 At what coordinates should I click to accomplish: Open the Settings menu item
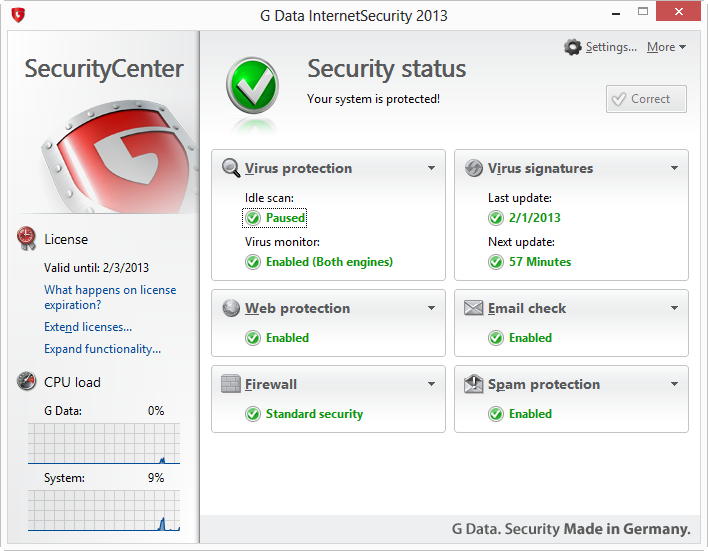tap(610, 47)
